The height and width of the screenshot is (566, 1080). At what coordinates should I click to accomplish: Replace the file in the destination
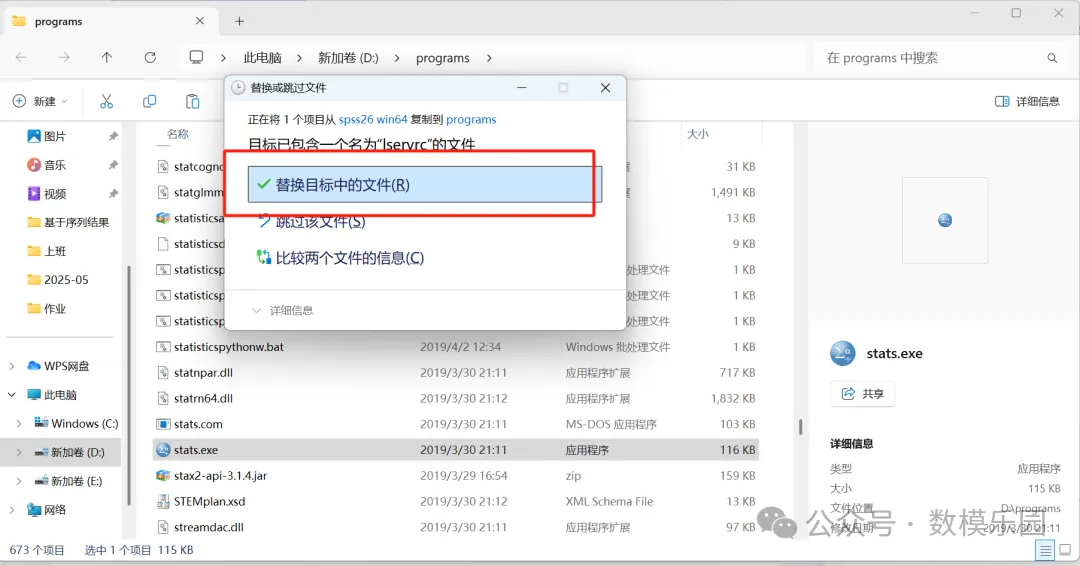click(x=425, y=185)
